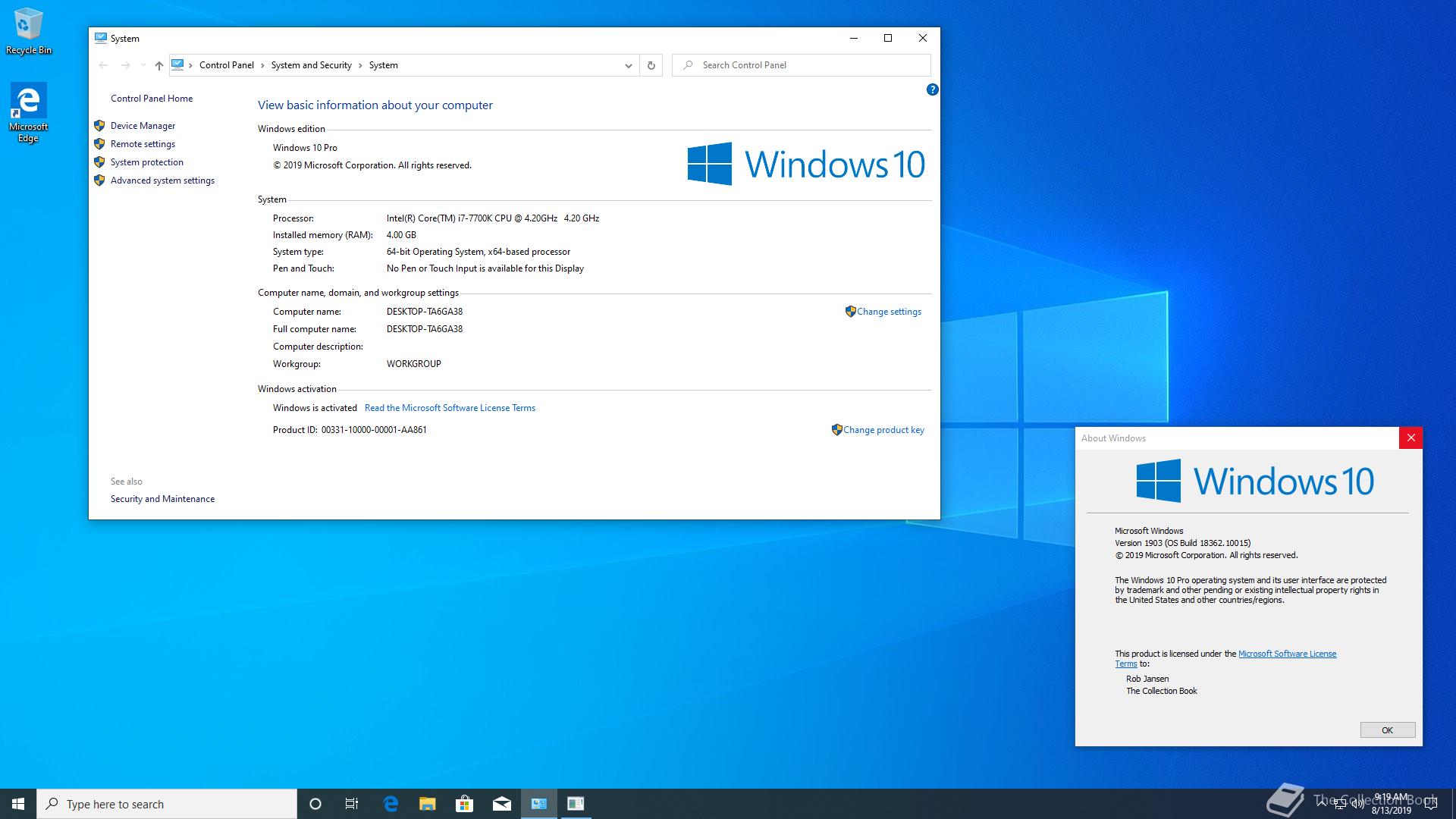Read the Microsoft Software License Terms link
This screenshot has height=819, width=1456.
[450, 408]
